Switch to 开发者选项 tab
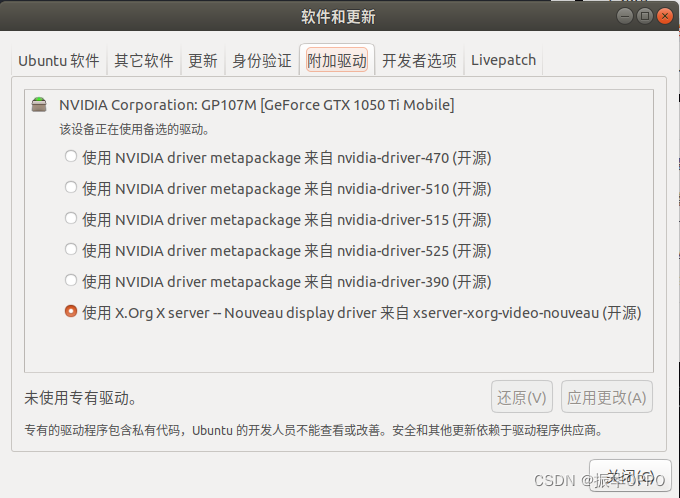The height and width of the screenshot is (498, 680). pyautogui.click(x=419, y=60)
